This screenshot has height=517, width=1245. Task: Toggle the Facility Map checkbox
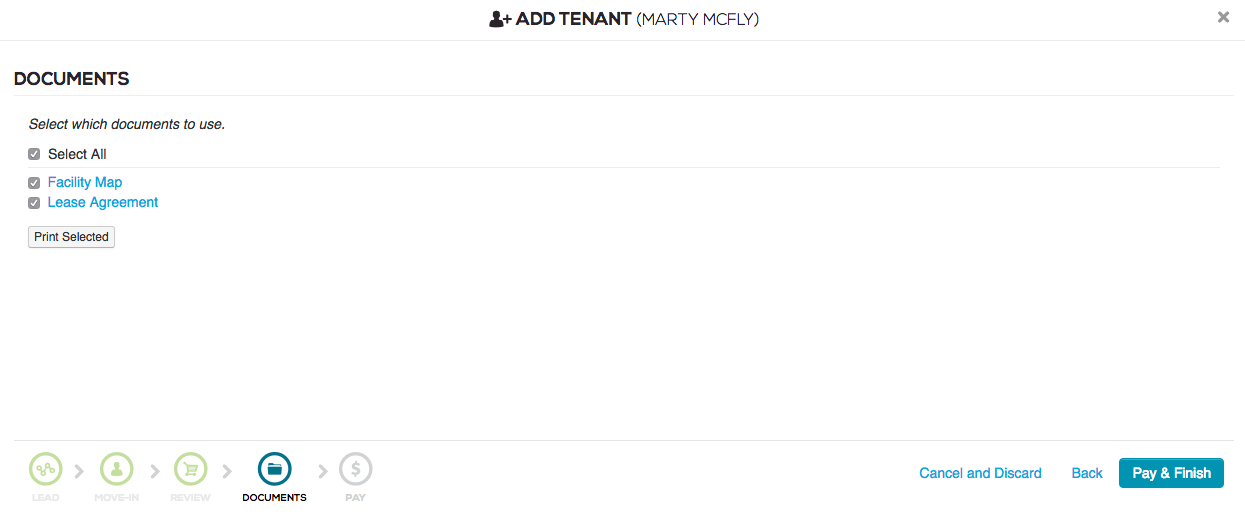[x=34, y=183]
